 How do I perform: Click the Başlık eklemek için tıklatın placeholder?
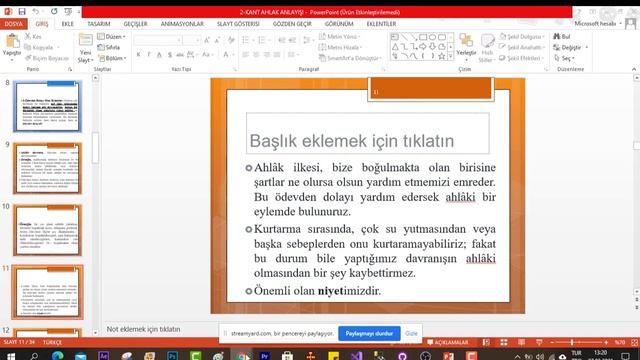[x=367, y=133]
